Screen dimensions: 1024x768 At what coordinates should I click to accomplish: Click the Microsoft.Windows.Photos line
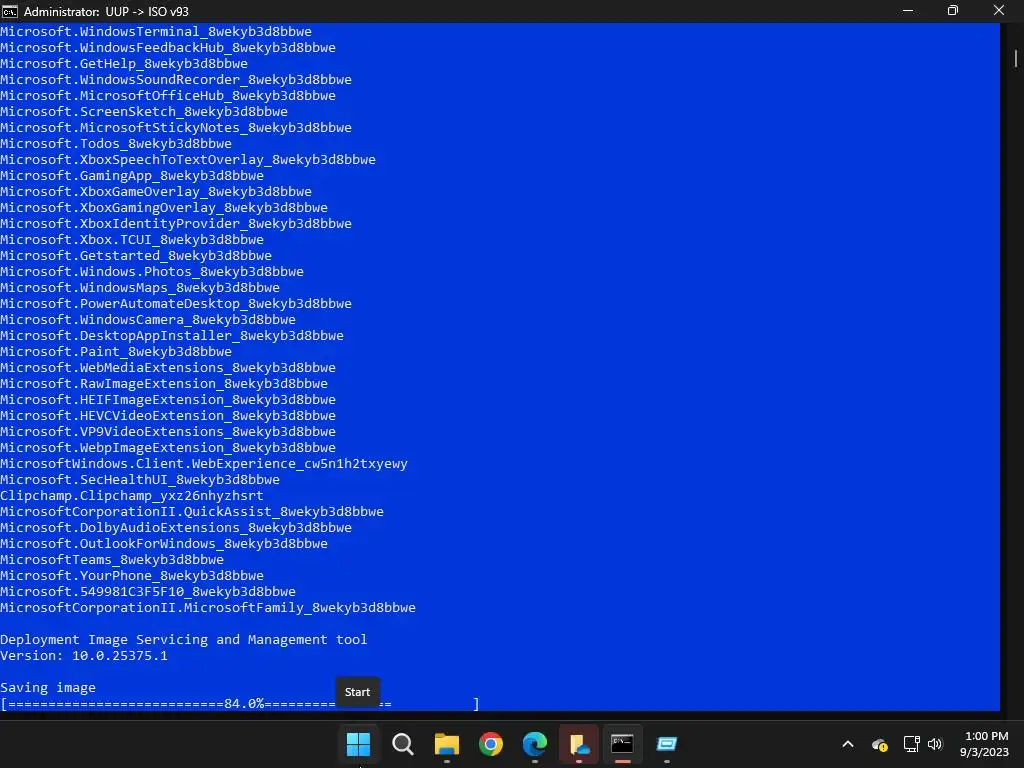[x=152, y=272]
